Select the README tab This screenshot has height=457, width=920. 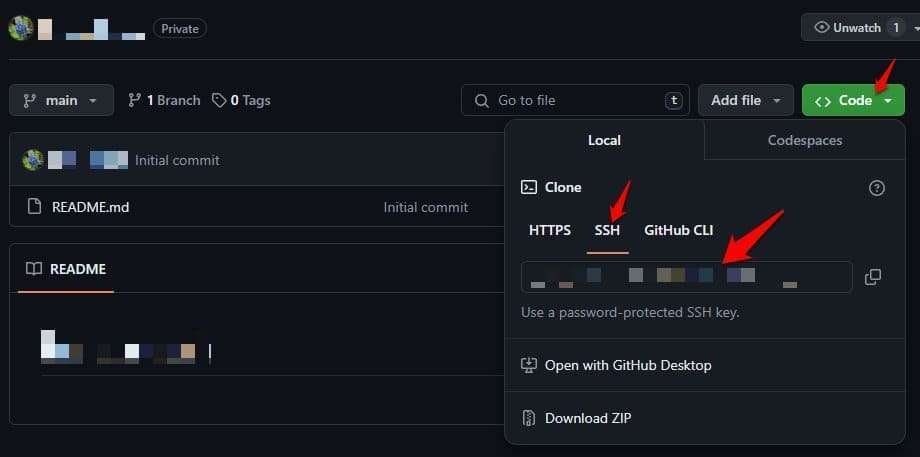[x=66, y=269]
